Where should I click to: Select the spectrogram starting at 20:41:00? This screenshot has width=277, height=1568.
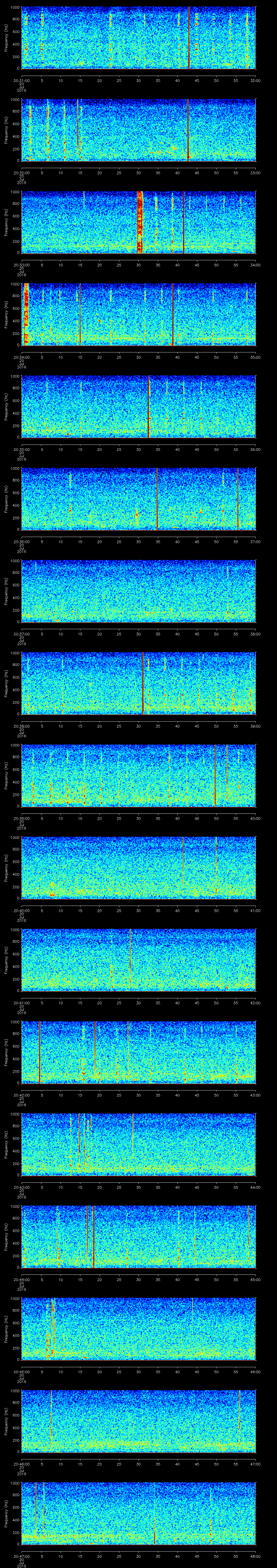[x=139, y=960]
